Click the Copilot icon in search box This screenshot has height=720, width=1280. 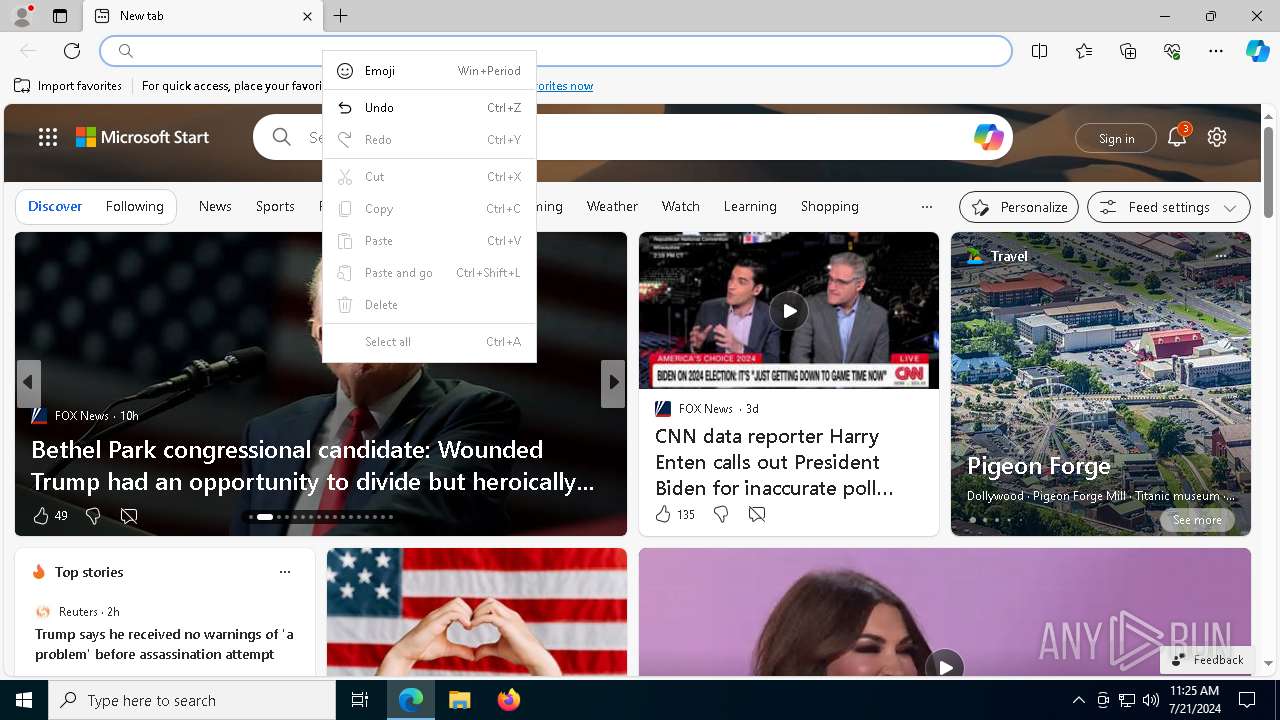[988, 137]
